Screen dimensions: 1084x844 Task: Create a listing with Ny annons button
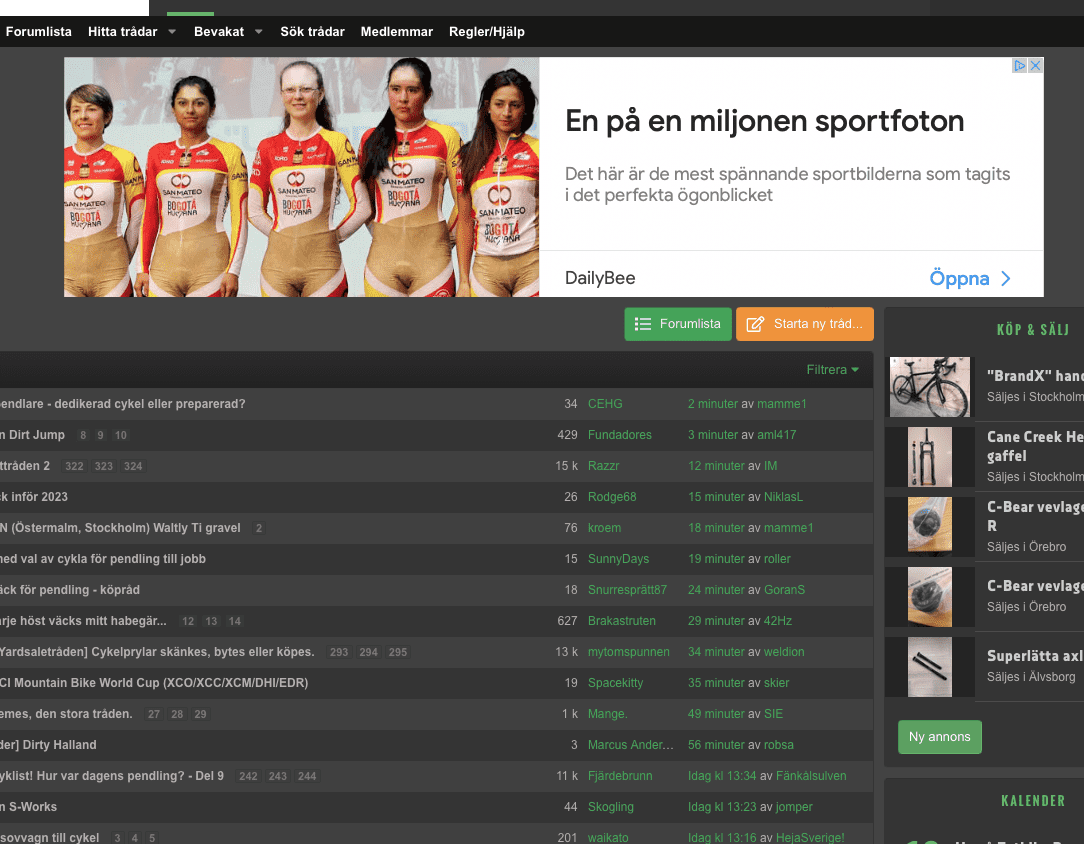tap(939, 737)
